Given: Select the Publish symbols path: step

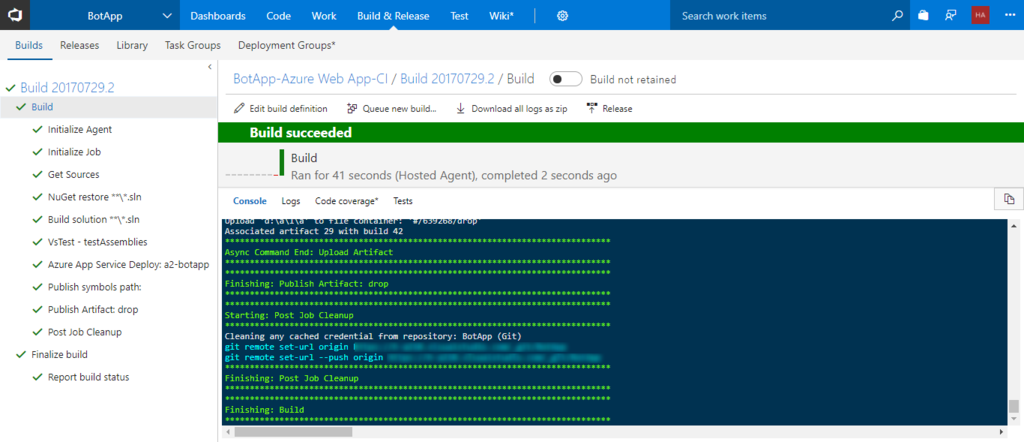Looking at the screenshot, I should pyautogui.click(x=95, y=287).
